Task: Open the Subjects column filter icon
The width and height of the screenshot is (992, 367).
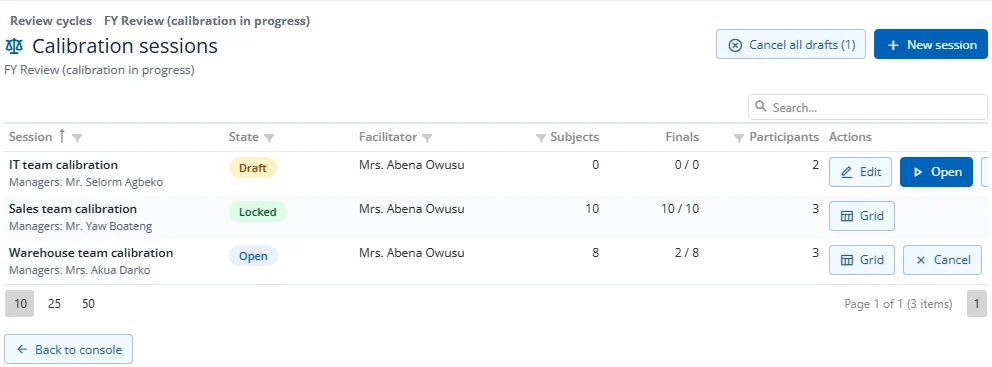Action: pyautogui.click(x=541, y=138)
